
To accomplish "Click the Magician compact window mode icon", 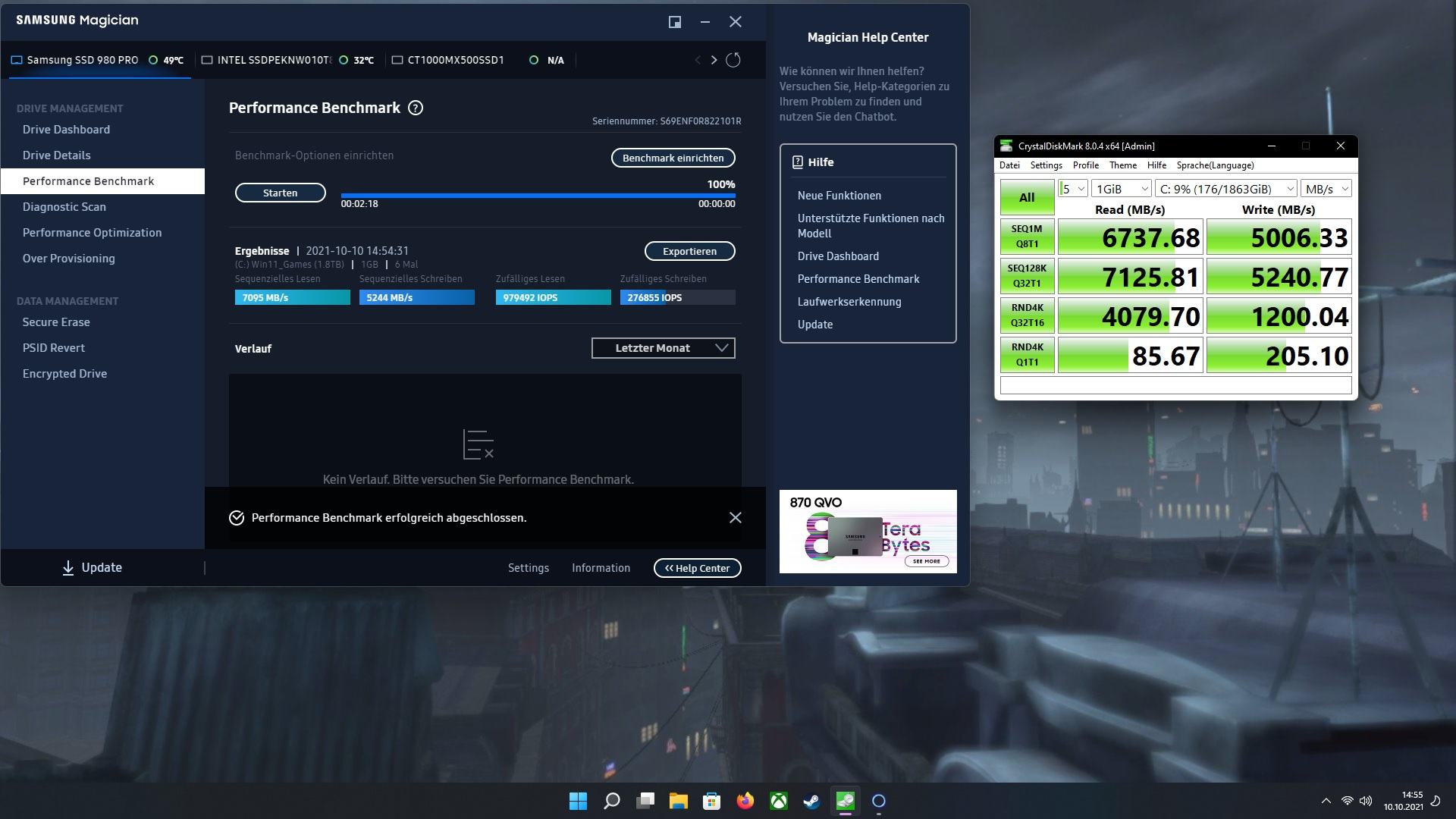I will (x=675, y=22).
